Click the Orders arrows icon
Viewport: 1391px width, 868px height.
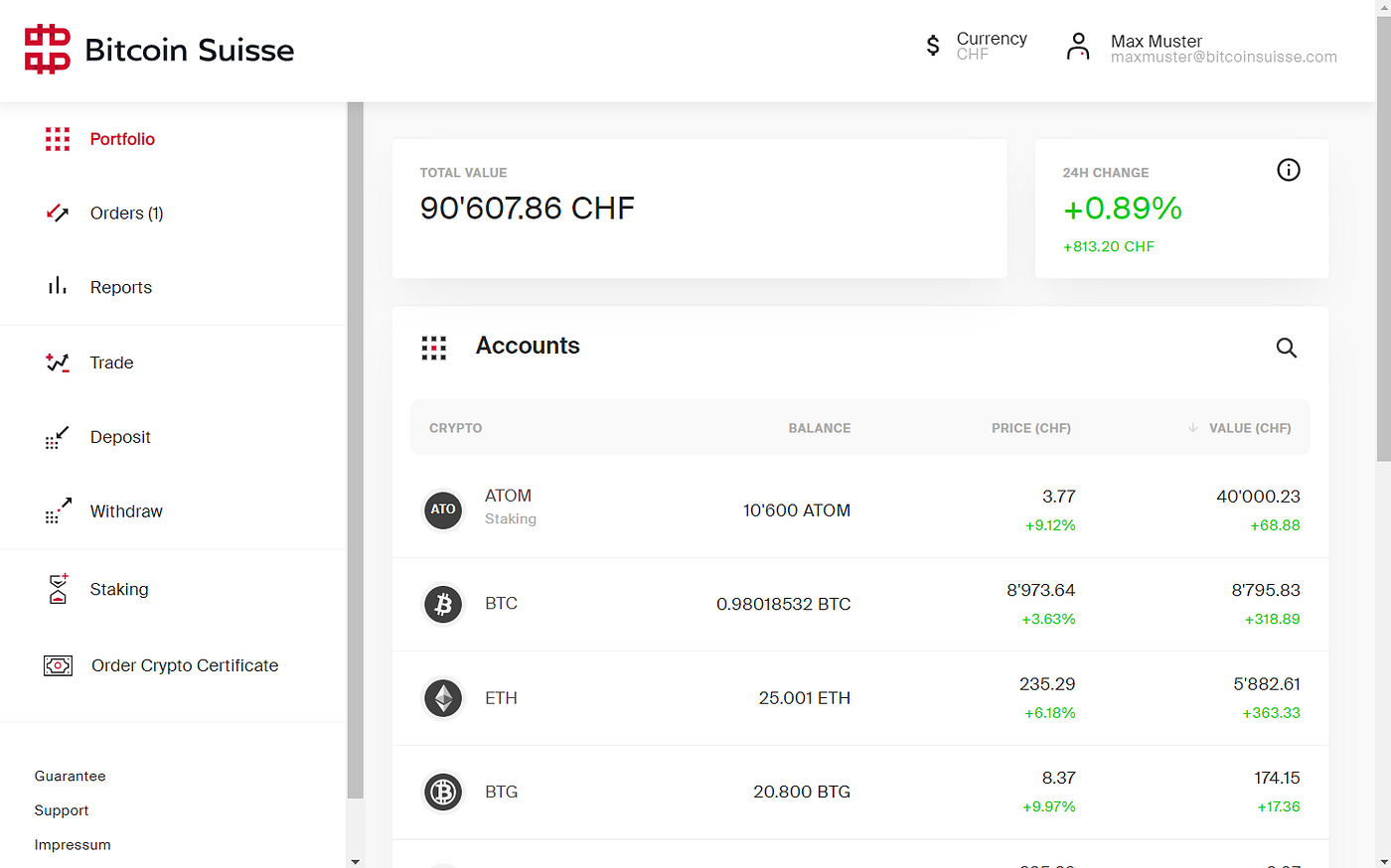pyautogui.click(x=58, y=213)
